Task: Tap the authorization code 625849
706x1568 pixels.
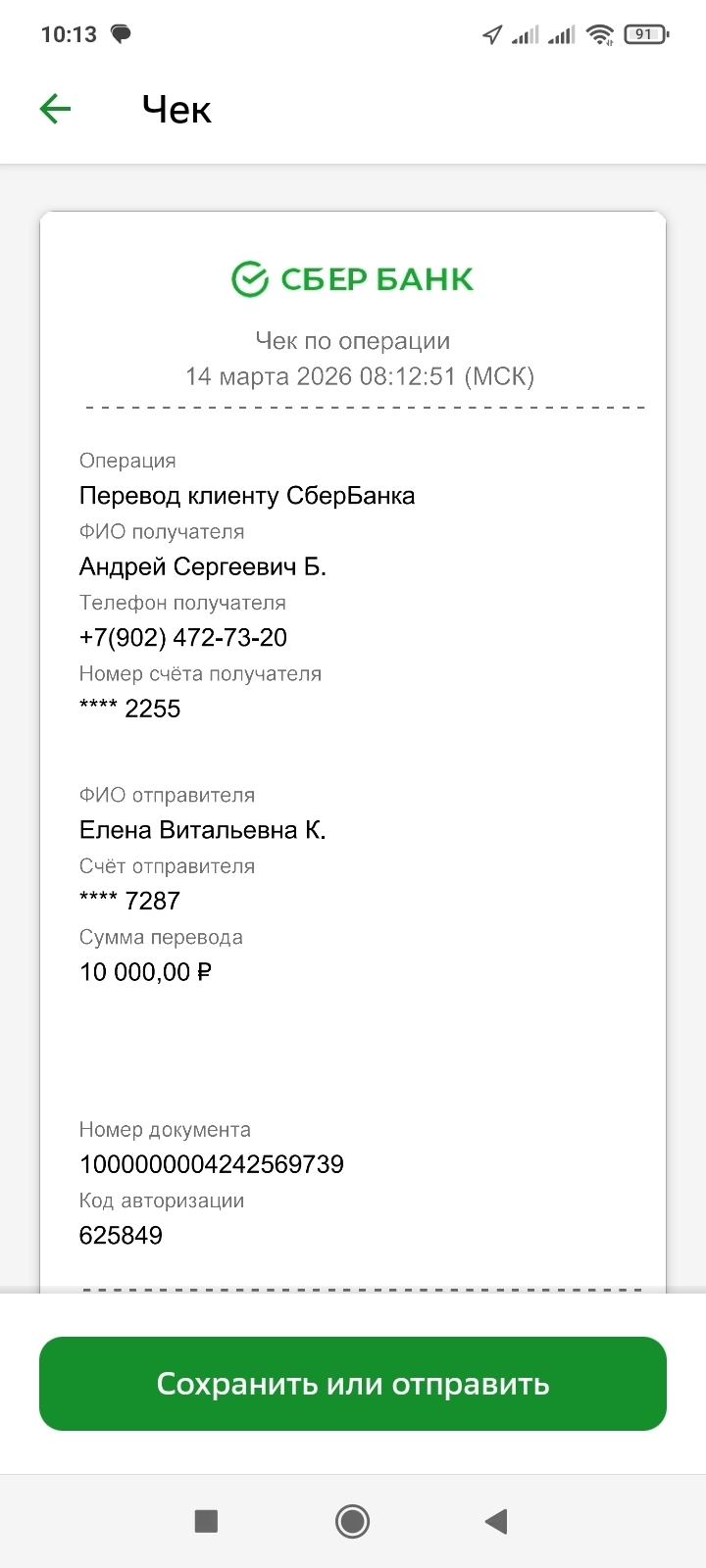Action: point(121,1235)
